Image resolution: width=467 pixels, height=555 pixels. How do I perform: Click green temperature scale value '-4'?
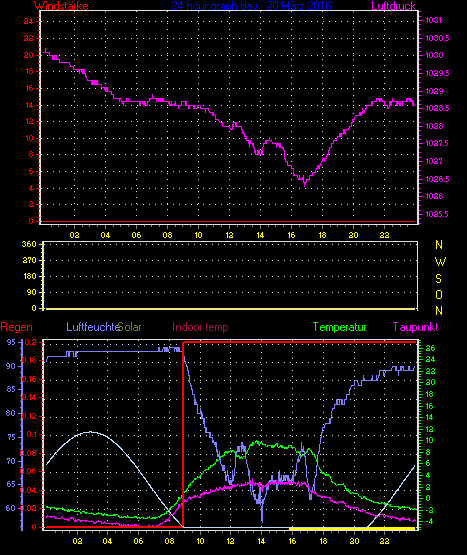click(429, 521)
